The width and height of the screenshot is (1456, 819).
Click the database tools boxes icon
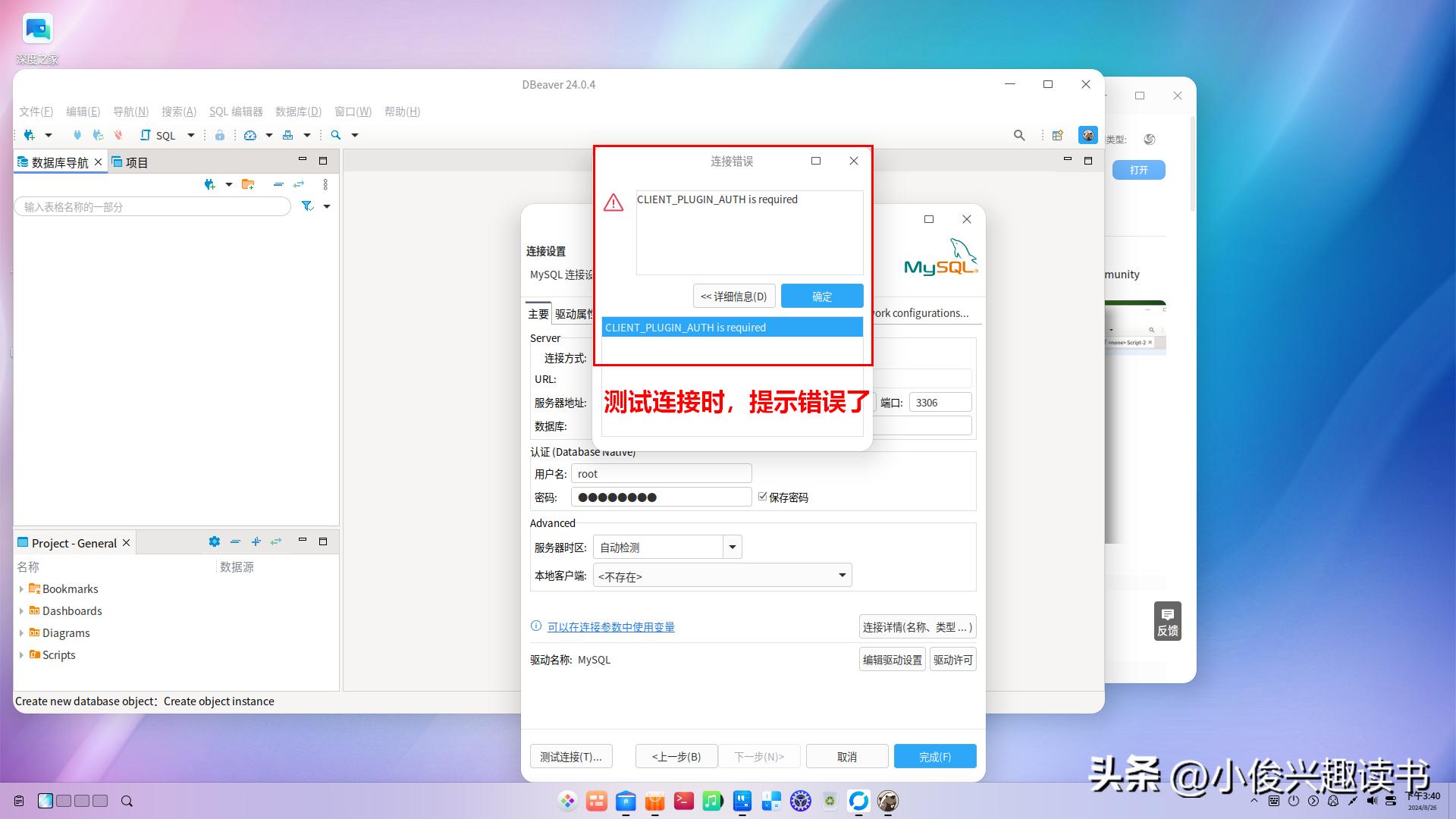pos(287,135)
